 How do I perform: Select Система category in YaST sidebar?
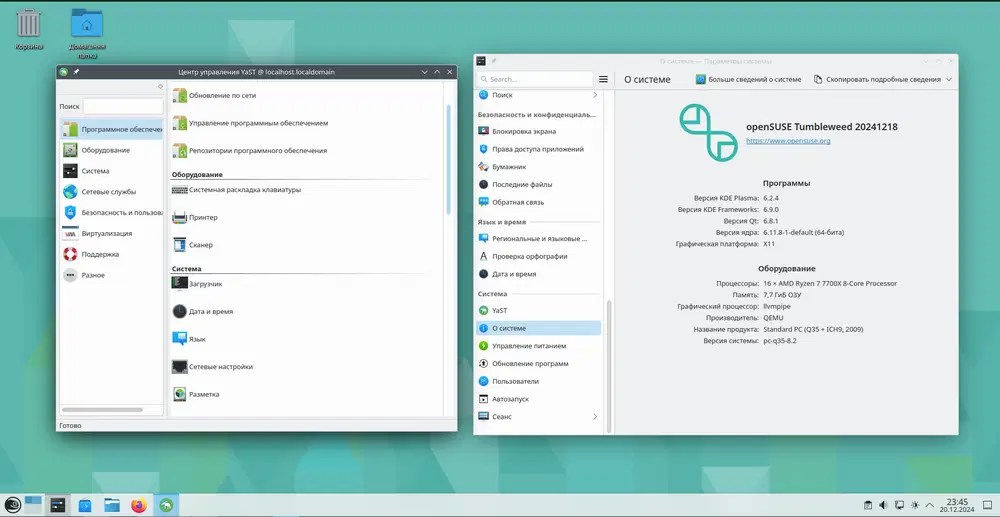(112, 171)
